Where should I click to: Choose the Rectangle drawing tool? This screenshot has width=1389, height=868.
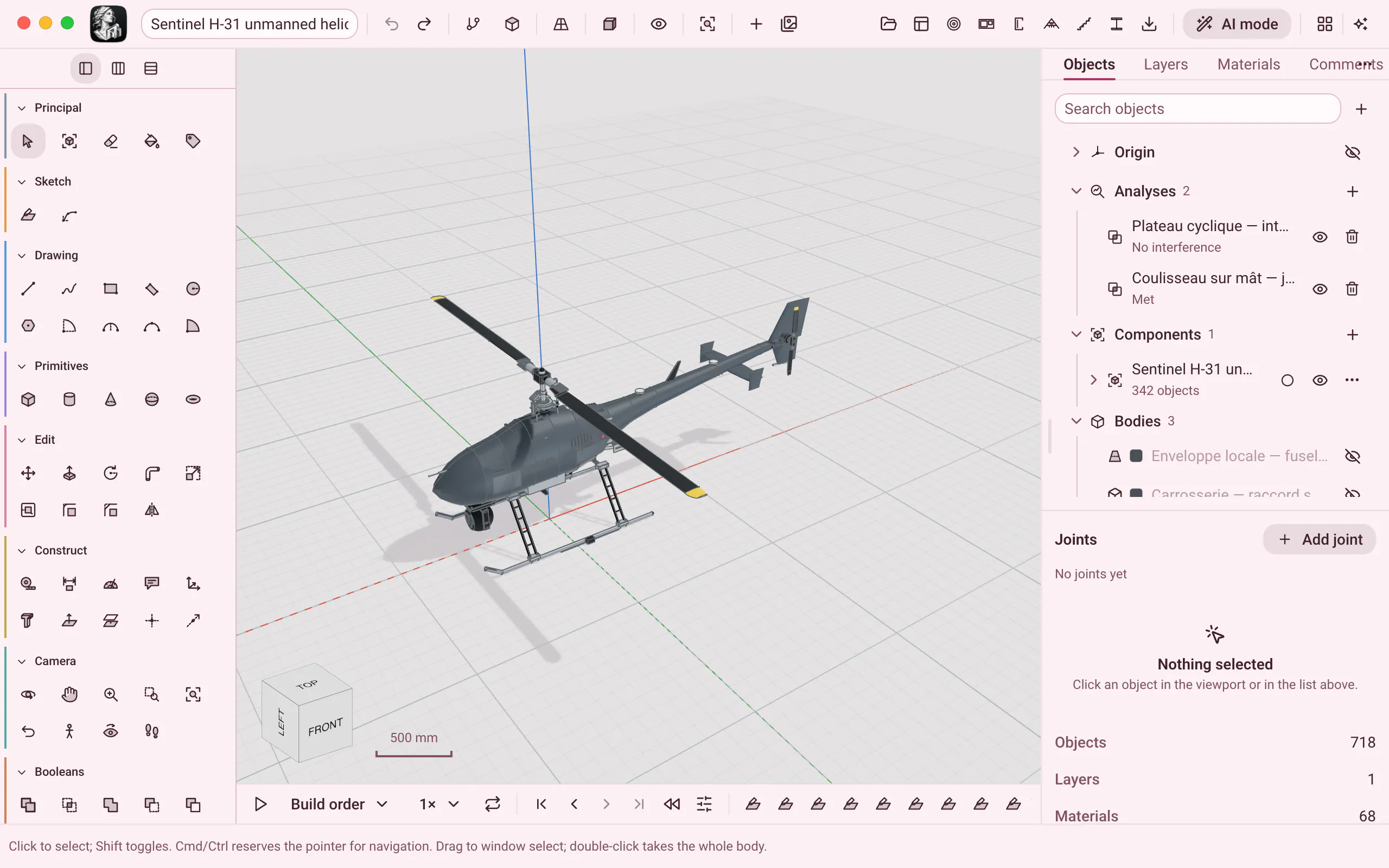pyautogui.click(x=111, y=289)
